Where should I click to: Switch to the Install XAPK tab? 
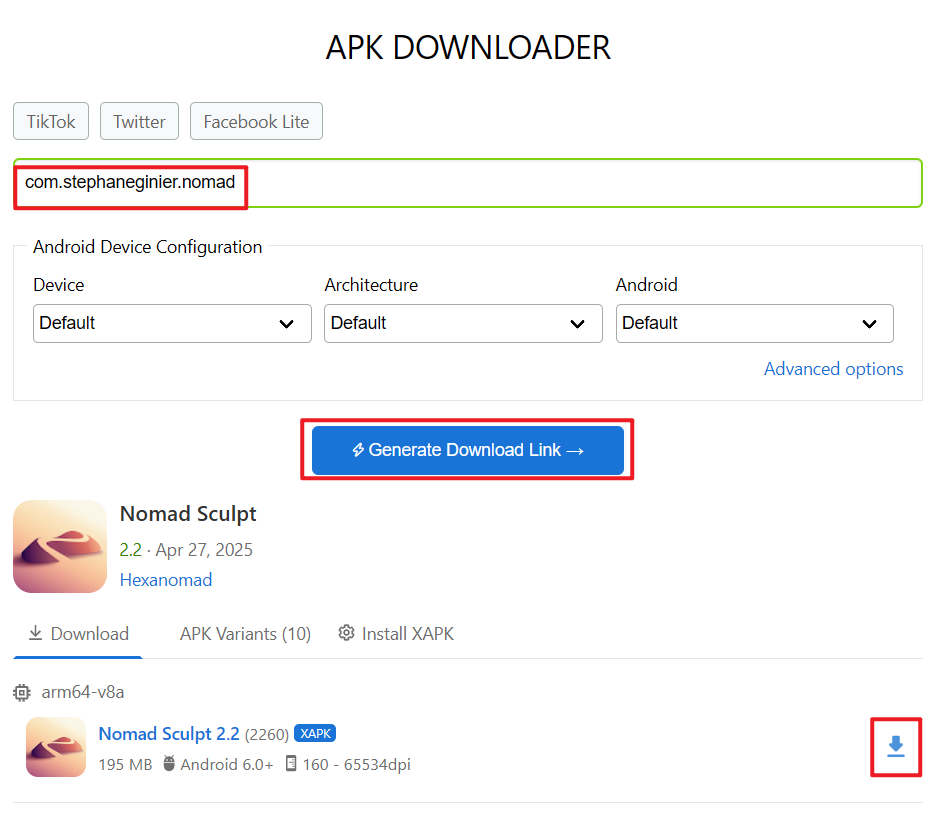396,634
